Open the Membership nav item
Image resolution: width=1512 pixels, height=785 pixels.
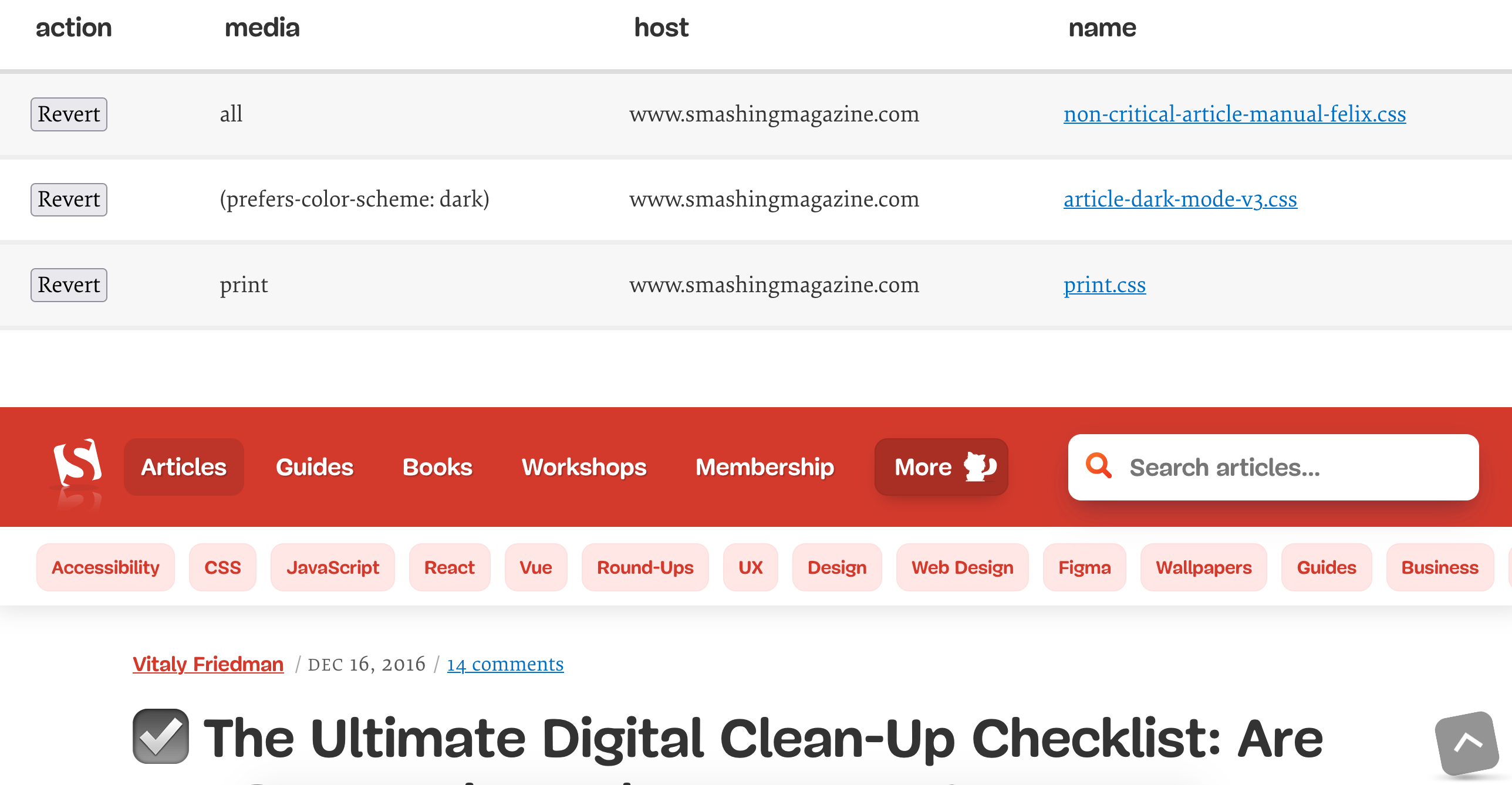pos(765,467)
